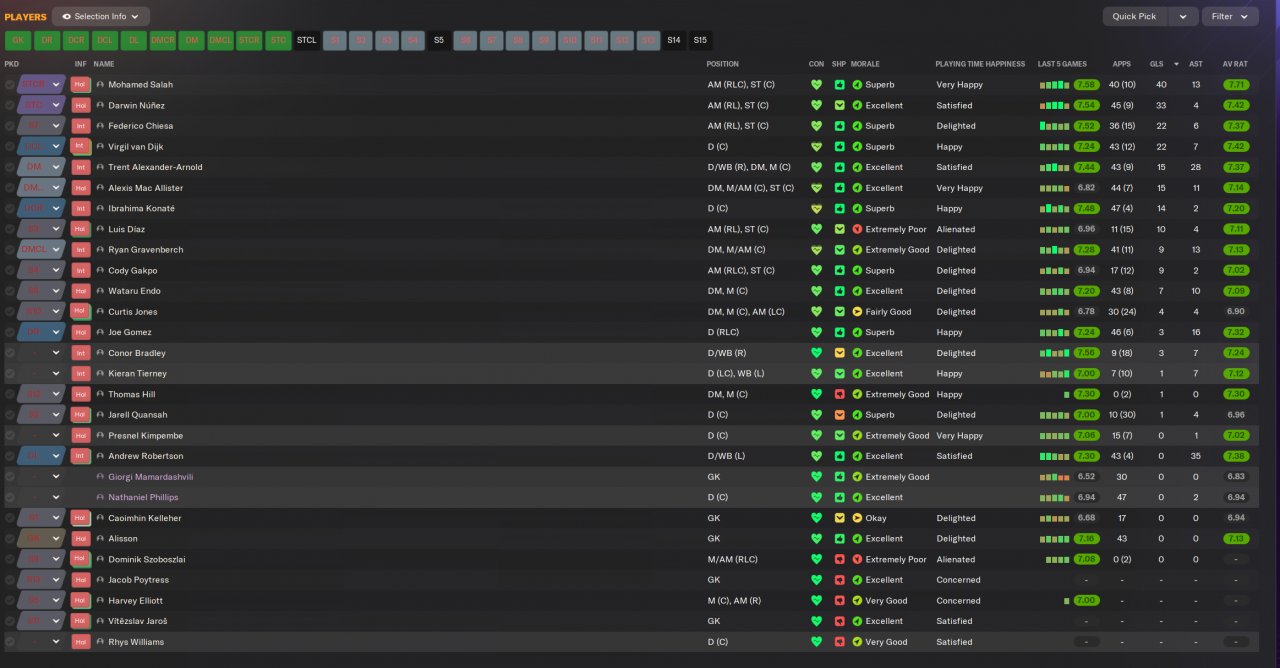Click the 7.58 last-game rating badge for Salah

click(1086, 85)
